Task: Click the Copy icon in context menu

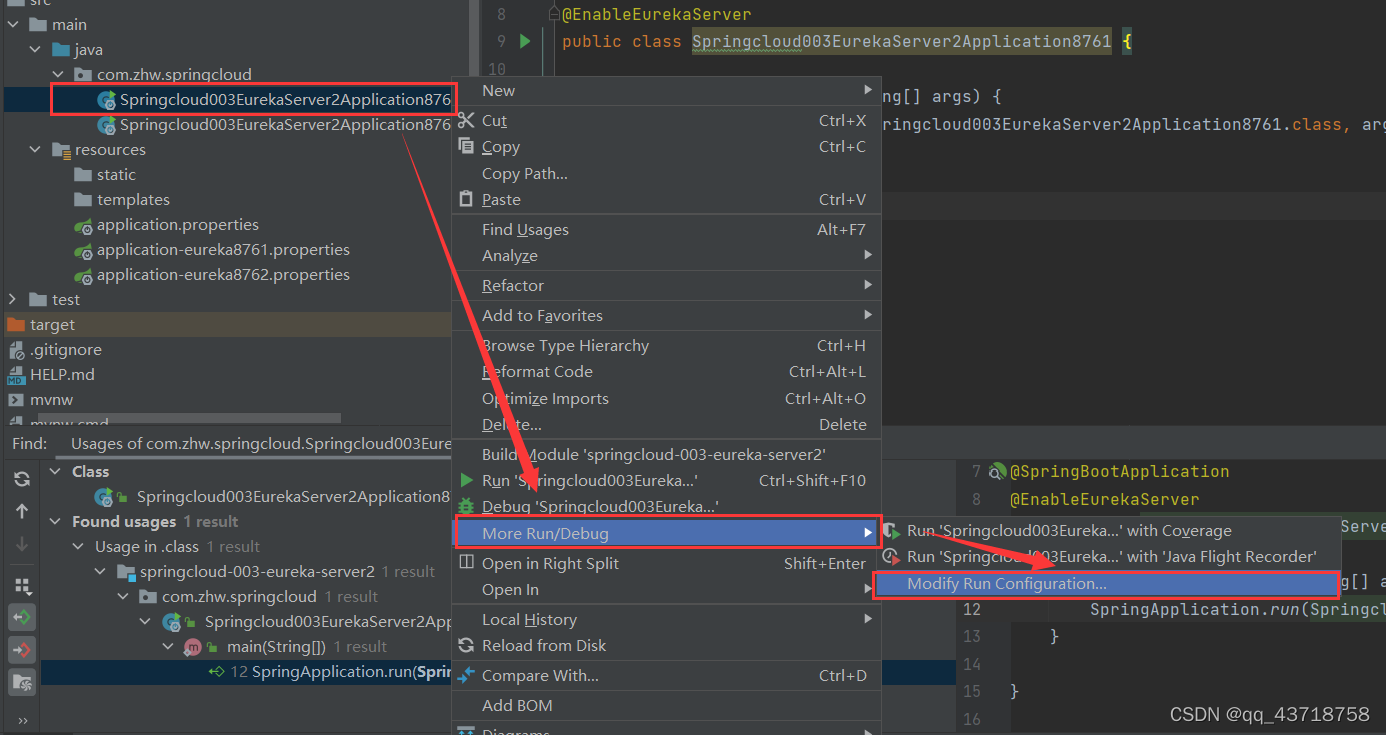Action: coord(466,146)
